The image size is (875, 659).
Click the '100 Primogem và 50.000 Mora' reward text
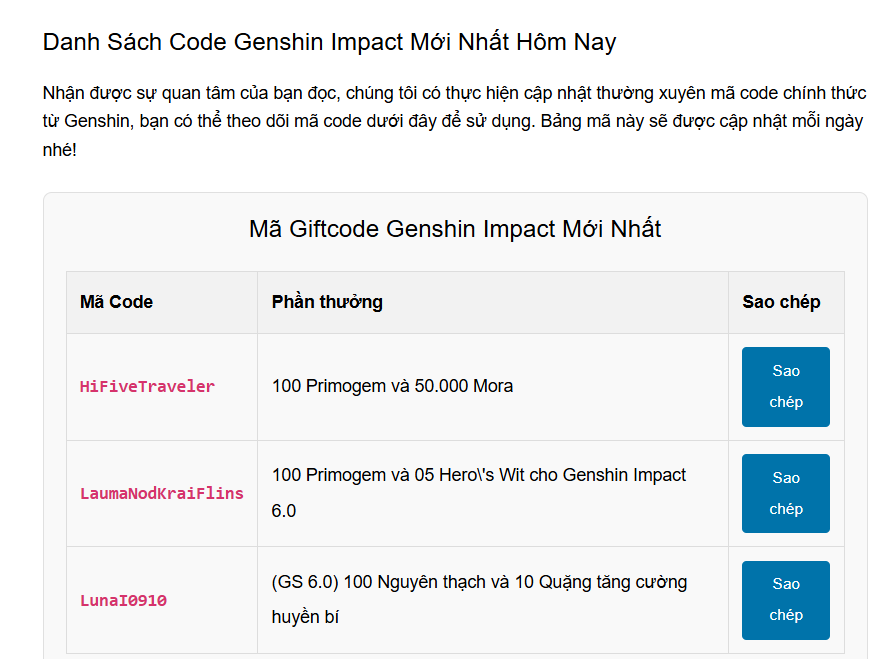[x=392, y=386]
